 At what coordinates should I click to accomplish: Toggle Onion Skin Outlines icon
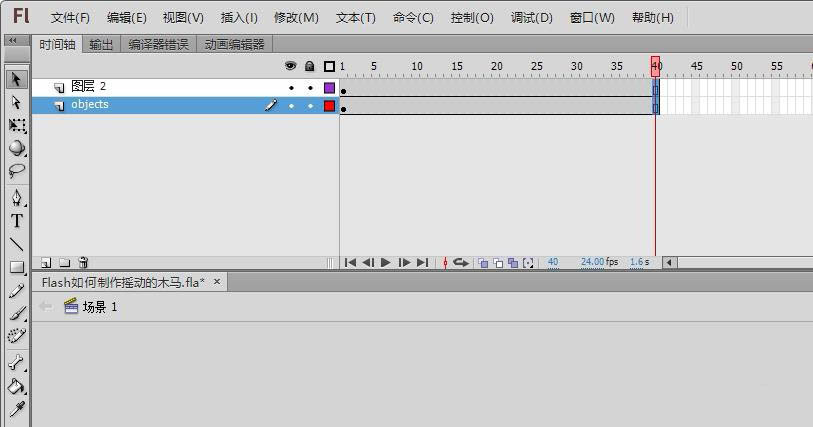(x=498, y=263)
